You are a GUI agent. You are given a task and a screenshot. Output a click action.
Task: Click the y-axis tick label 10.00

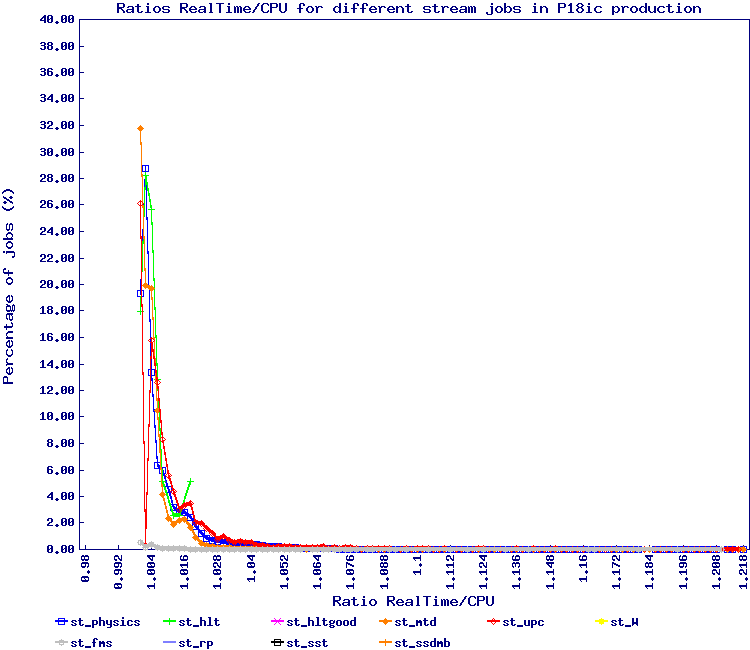click(57, 417)
